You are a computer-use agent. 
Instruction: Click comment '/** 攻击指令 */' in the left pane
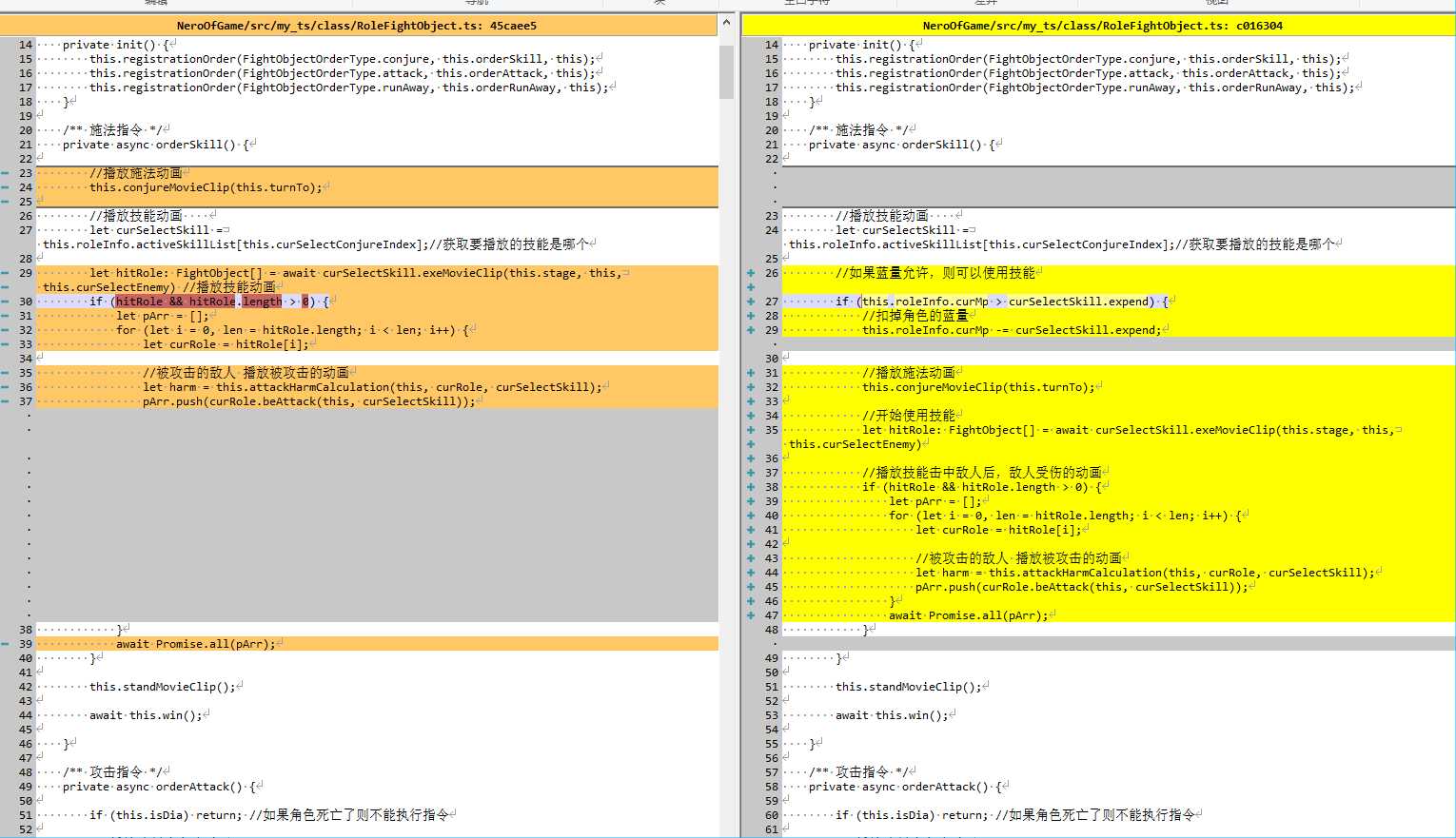[116, 772]
